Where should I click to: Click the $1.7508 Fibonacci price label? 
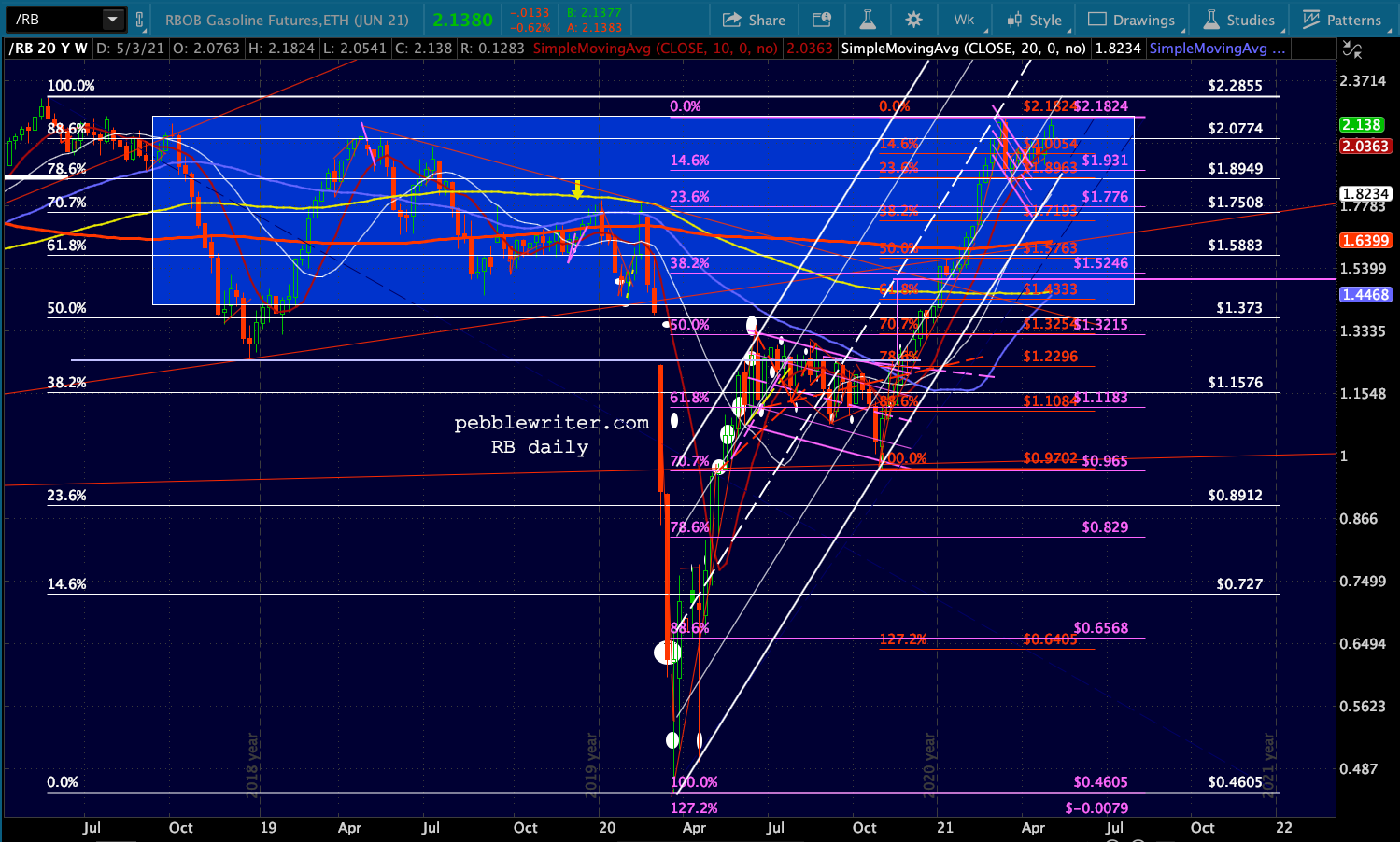[1235, 203]
